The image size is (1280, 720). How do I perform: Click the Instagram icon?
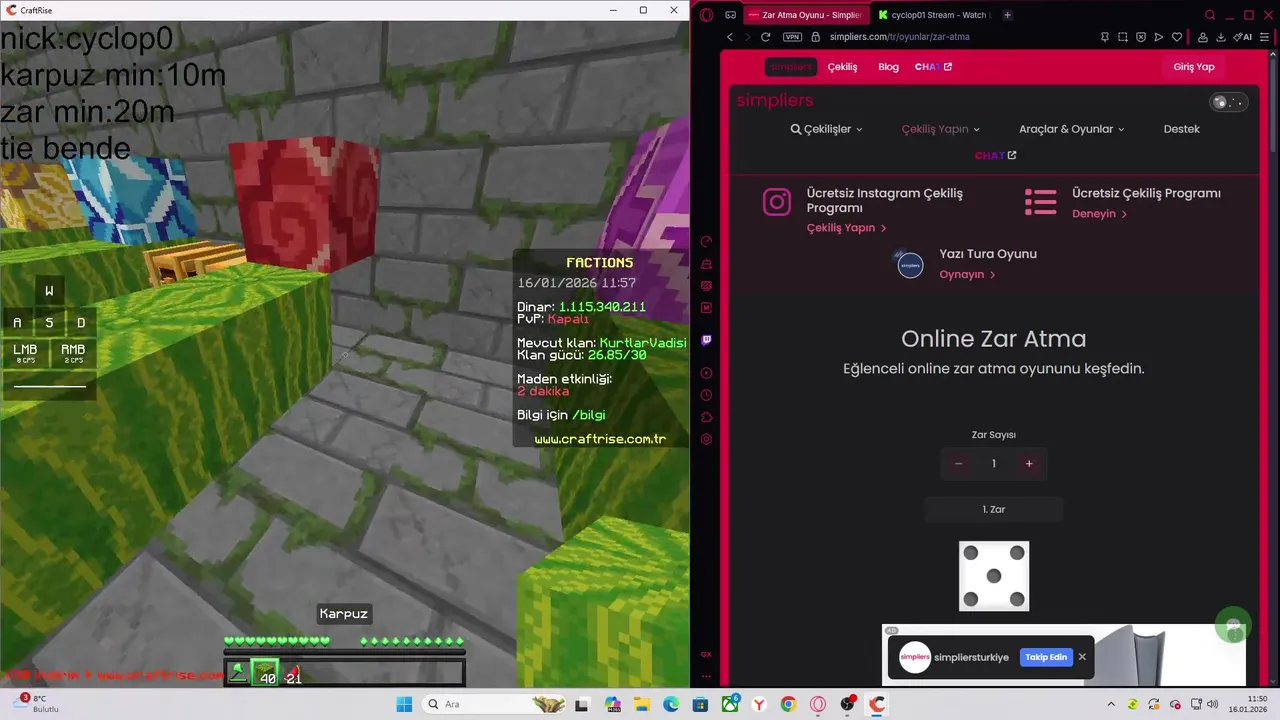coord(777,202)
